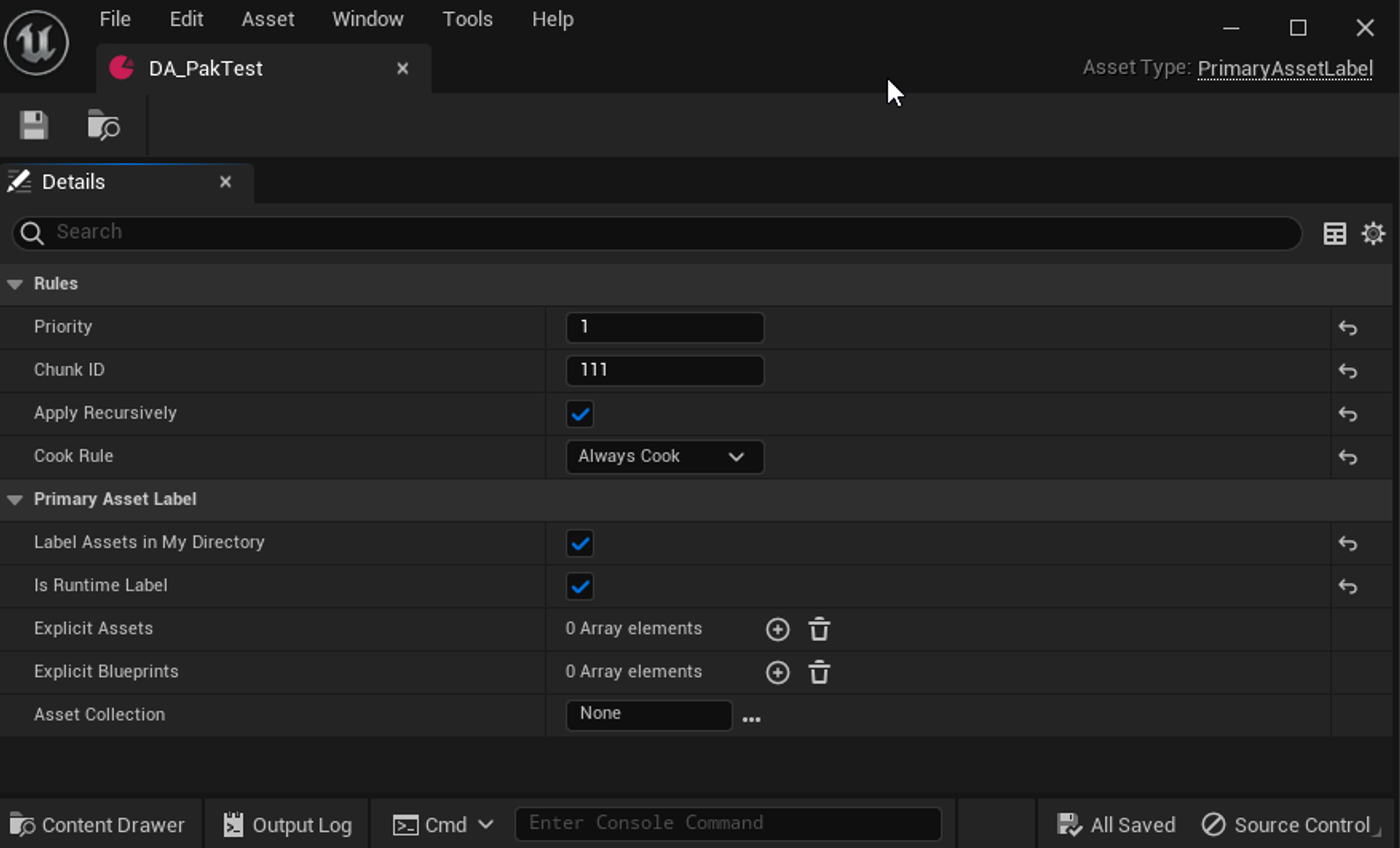Open the Cook Rule dropdown

665,457
